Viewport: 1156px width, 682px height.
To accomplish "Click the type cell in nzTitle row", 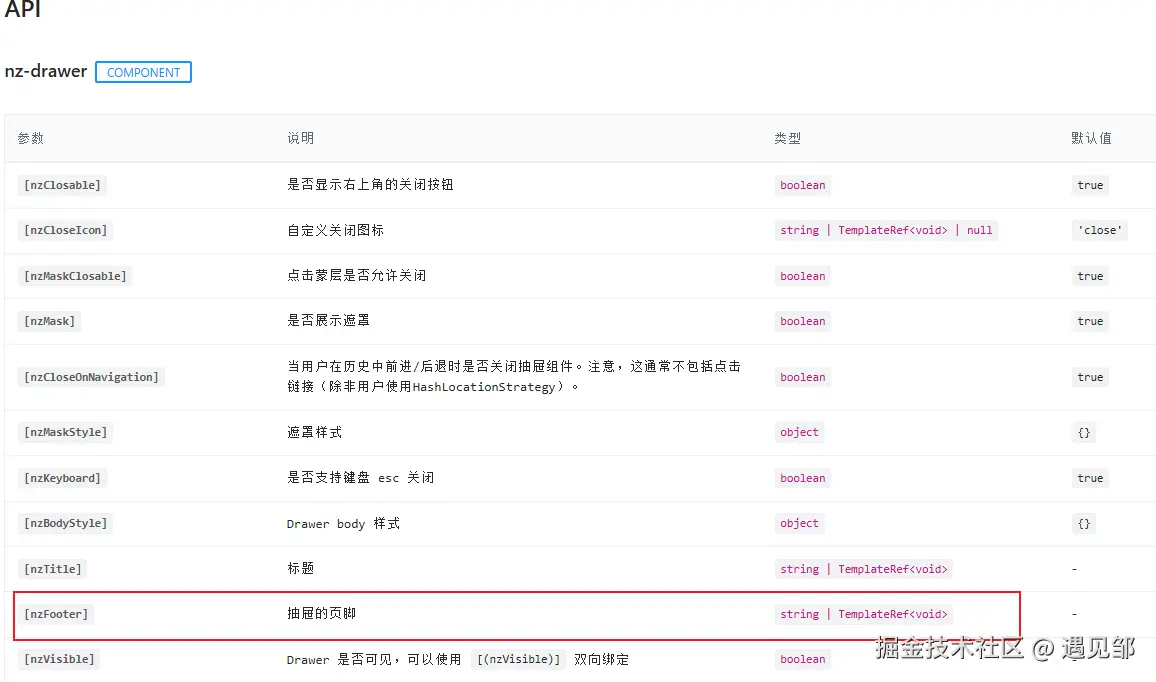I will (864, 568).
